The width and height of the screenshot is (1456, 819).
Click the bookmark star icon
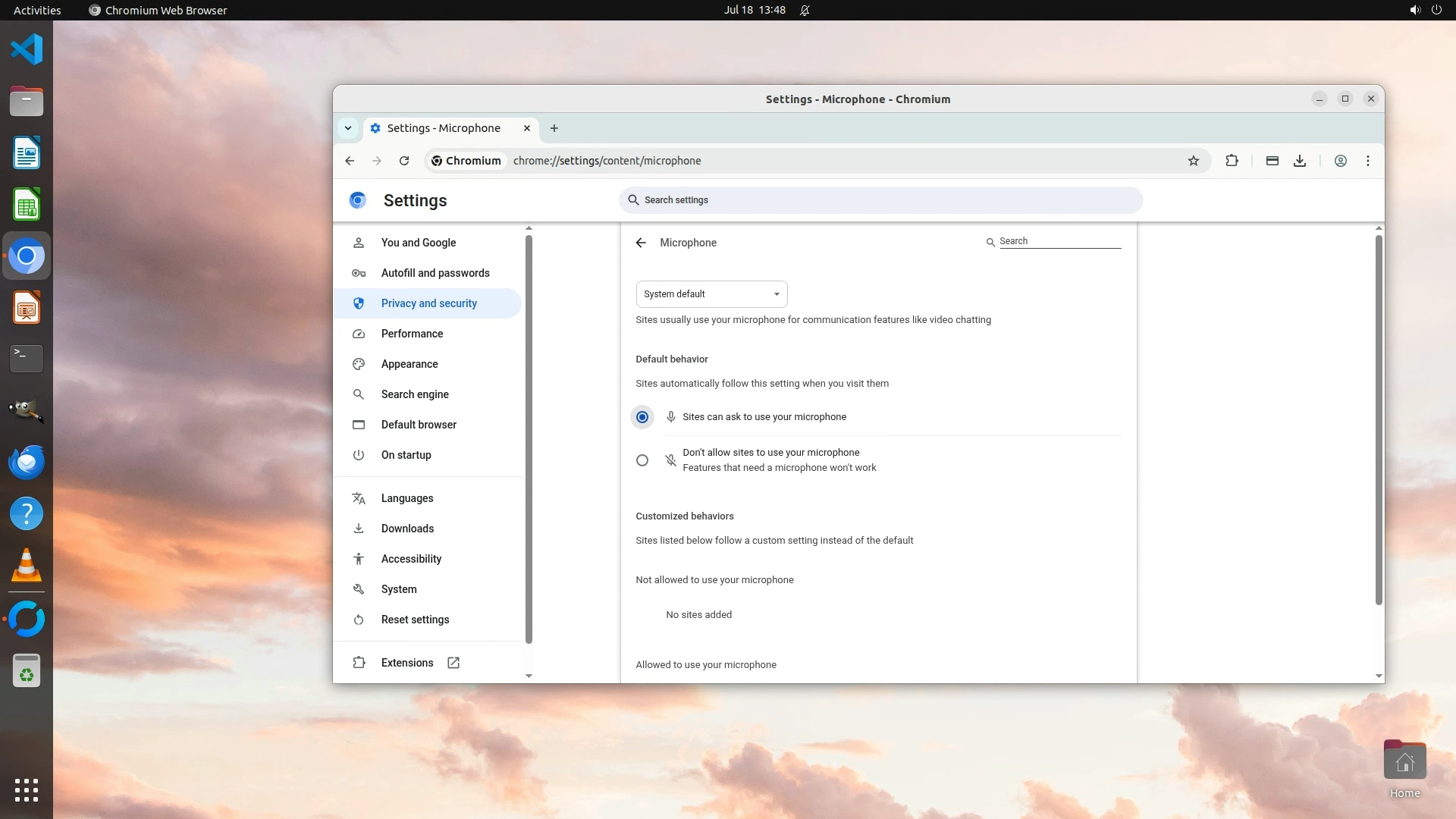tap(1193, 161)
